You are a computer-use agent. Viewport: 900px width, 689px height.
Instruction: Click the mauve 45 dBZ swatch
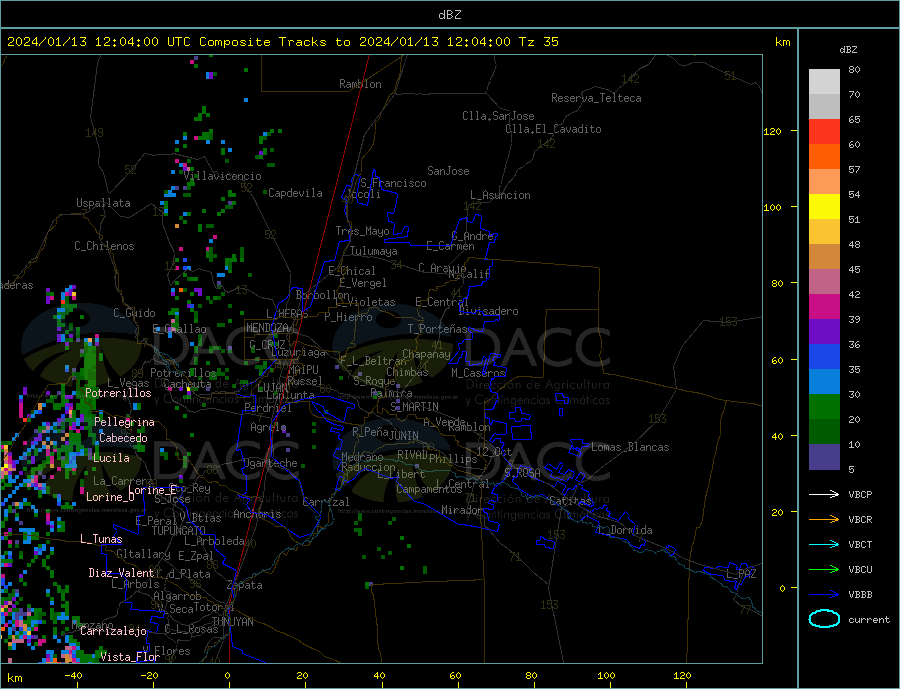(824, 281)
